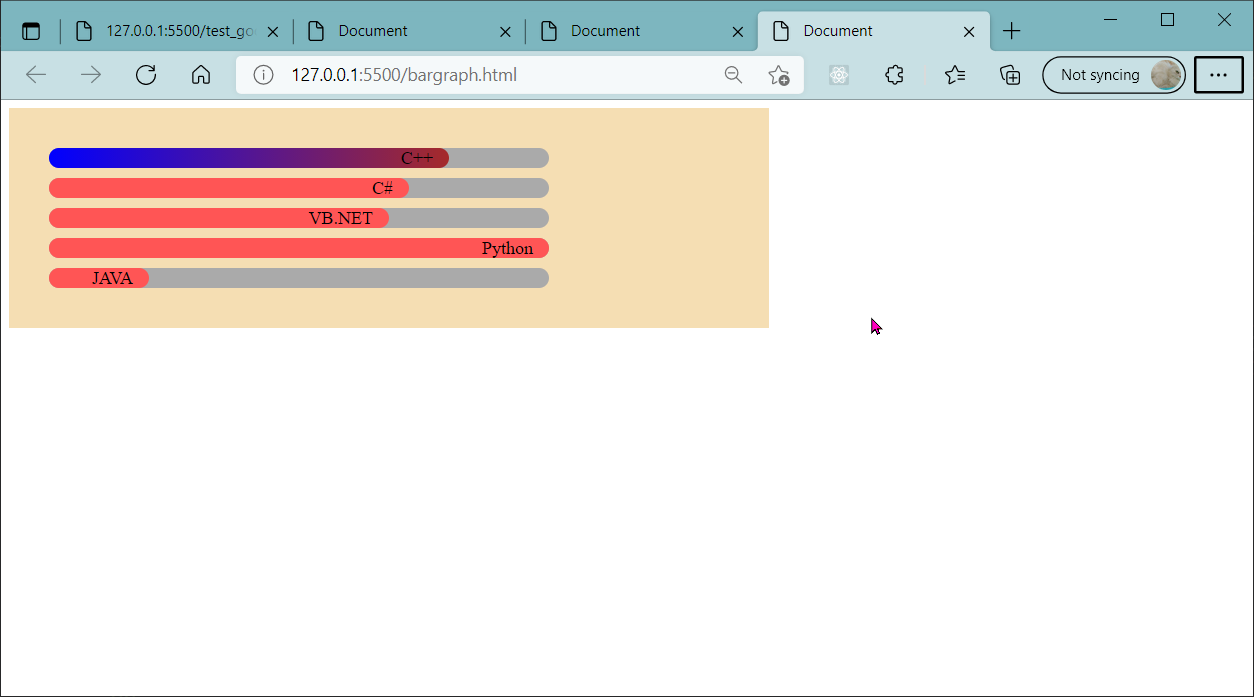Open Settings and more ellipsis menu
The width and height of the screenshot is (1254, 697).
pyautogui.click(x=1219, y=75)
